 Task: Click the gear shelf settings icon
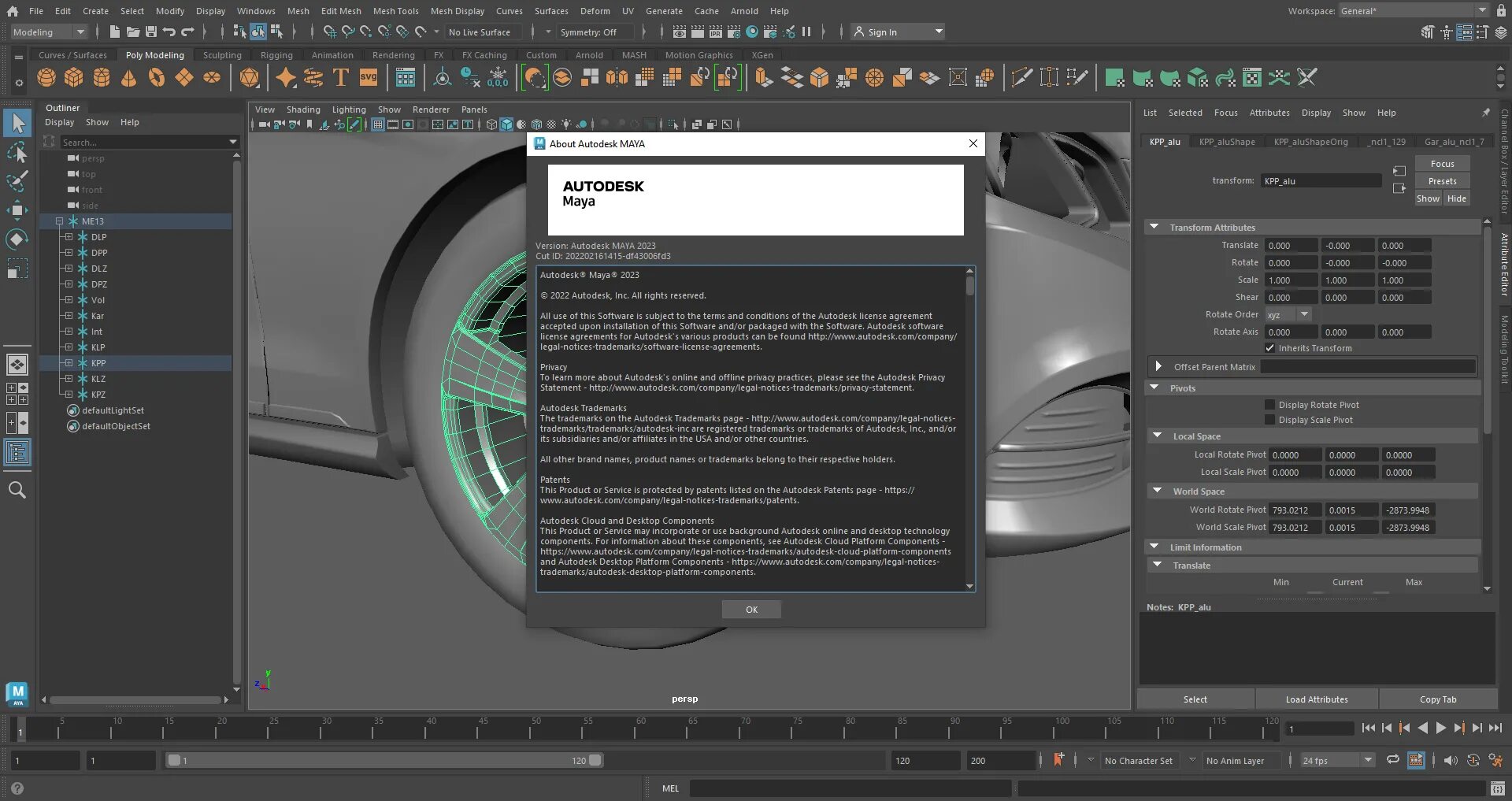pyautogui.click(x=19, y=82)
